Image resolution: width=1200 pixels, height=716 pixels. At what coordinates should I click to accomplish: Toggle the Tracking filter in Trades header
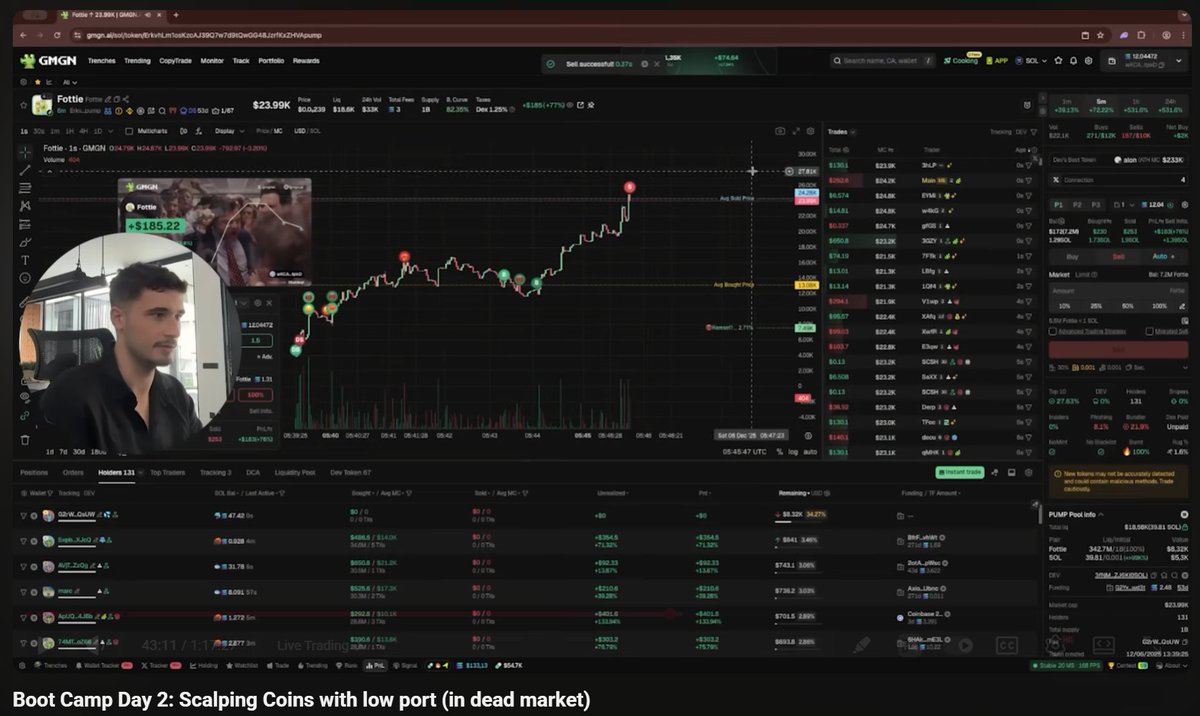pos(1000,132)
